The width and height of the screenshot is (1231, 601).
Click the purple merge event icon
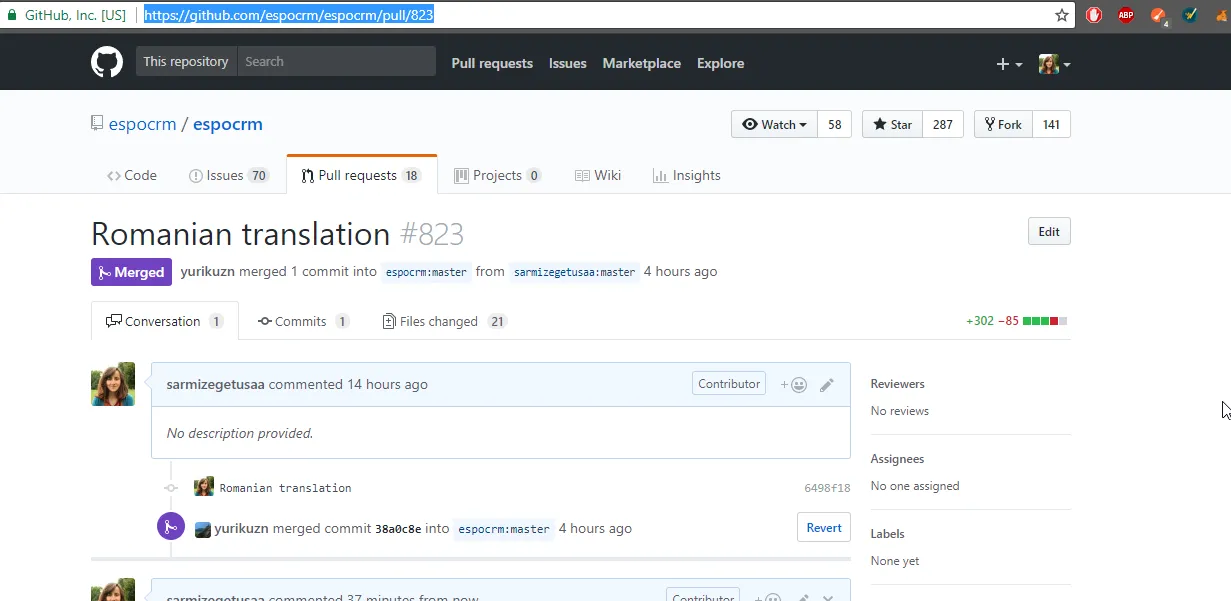(171, 526)
